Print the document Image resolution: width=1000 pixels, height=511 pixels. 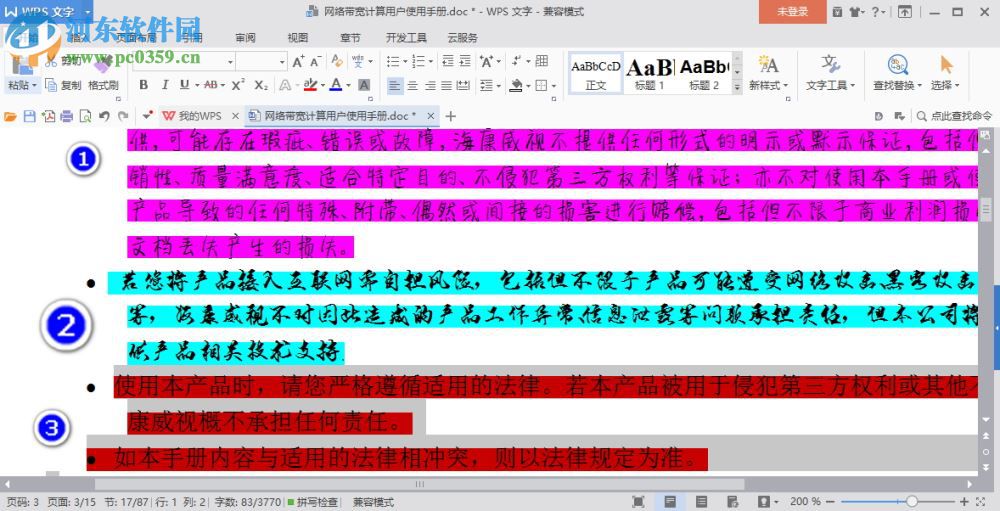pyautogui.click(x=67, y=116)
